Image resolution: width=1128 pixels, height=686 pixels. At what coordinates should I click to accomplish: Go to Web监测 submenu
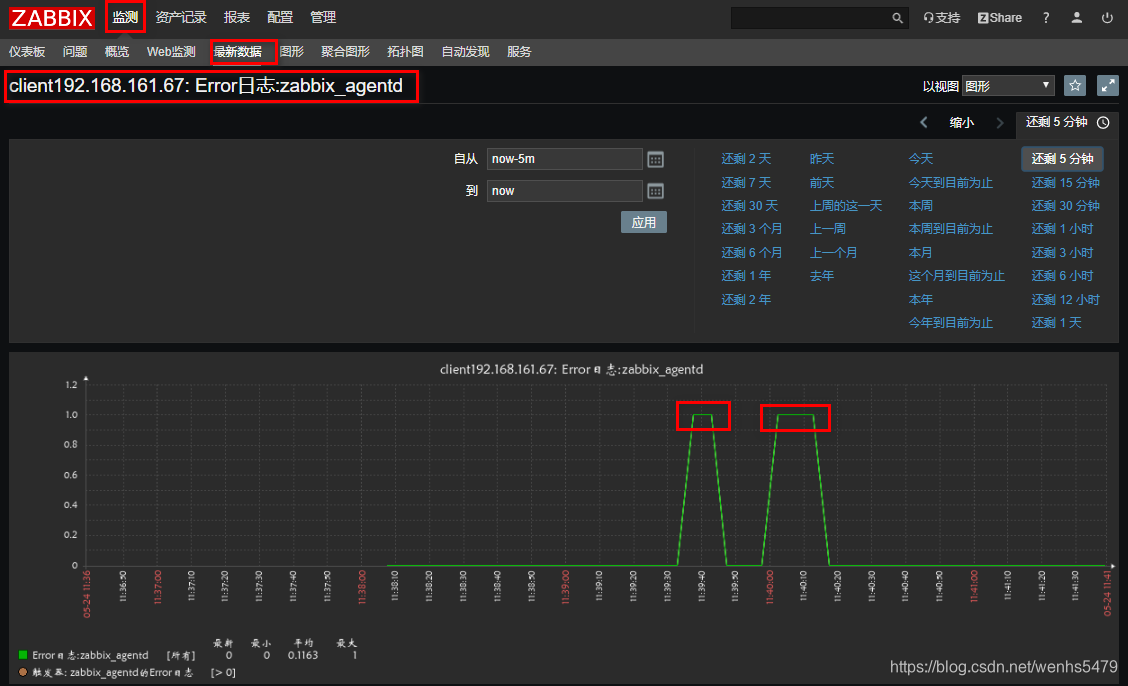171,52
